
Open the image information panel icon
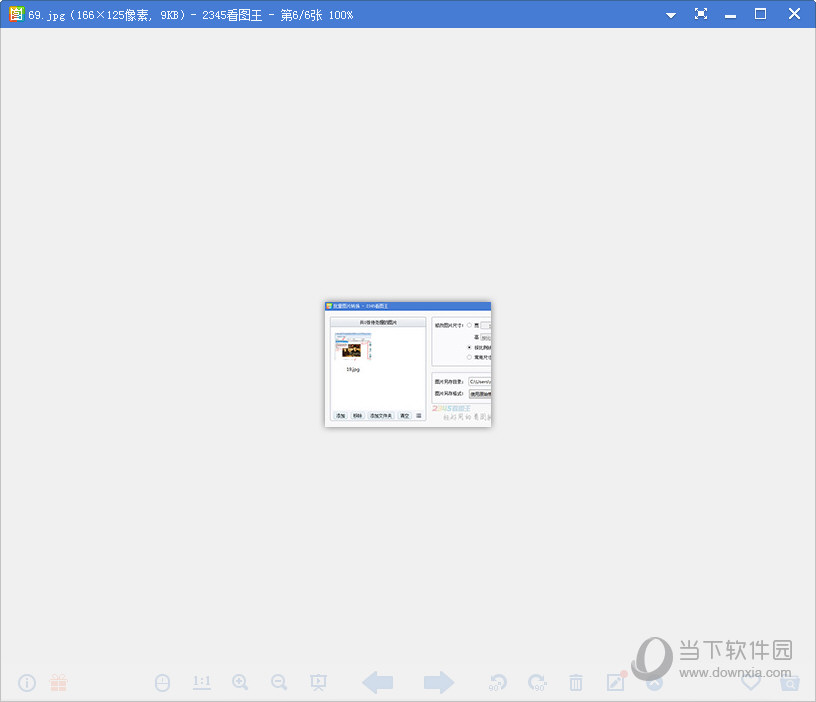[27, 683]
